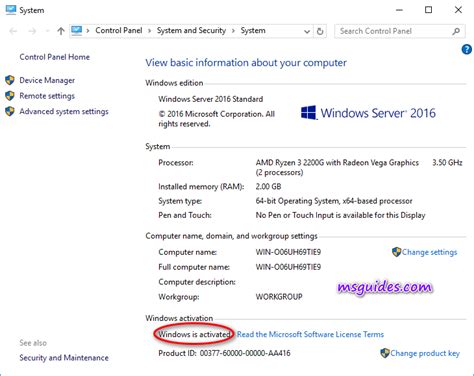
Task: Click the WORKGROUP value
Action: 279,297
